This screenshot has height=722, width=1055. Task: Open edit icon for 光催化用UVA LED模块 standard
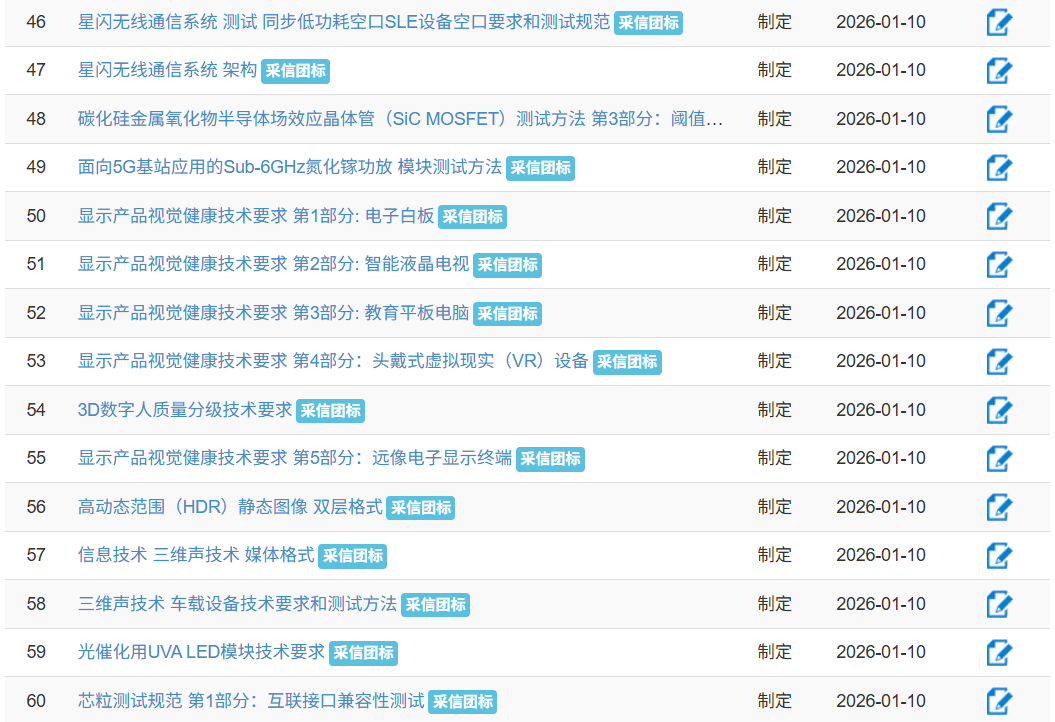pos(998,653)
